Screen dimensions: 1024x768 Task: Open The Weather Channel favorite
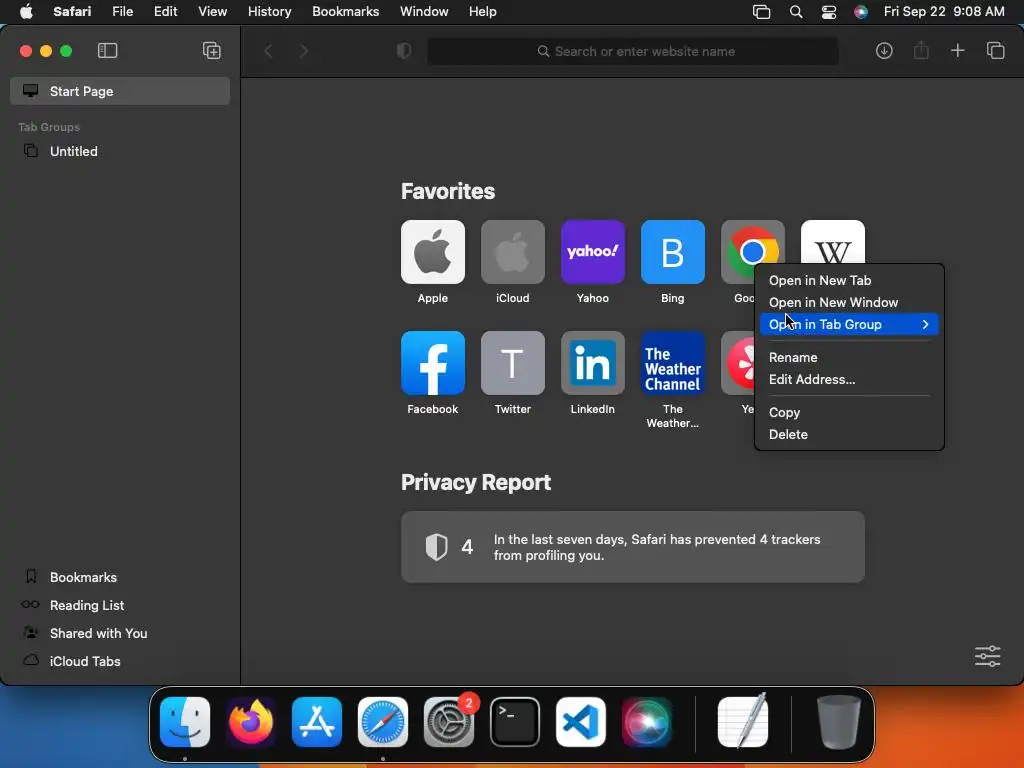pyautogui.click(x=673, y=363)
